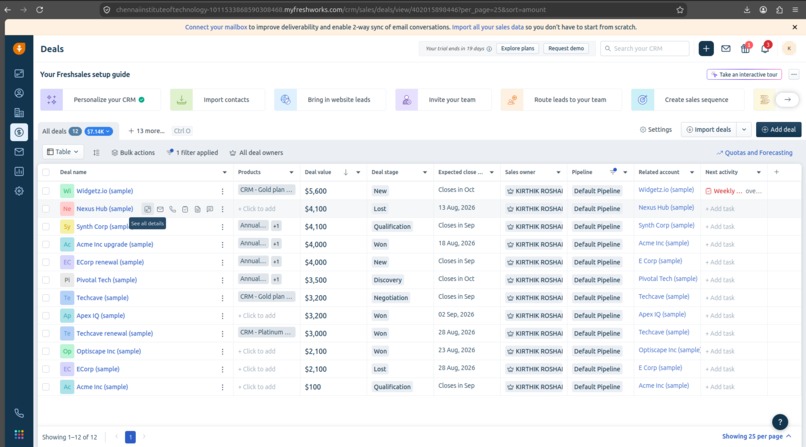806x447 pixels.
Task: Open the dashboard icon in left sidebar
Action: tap(19, 73)
